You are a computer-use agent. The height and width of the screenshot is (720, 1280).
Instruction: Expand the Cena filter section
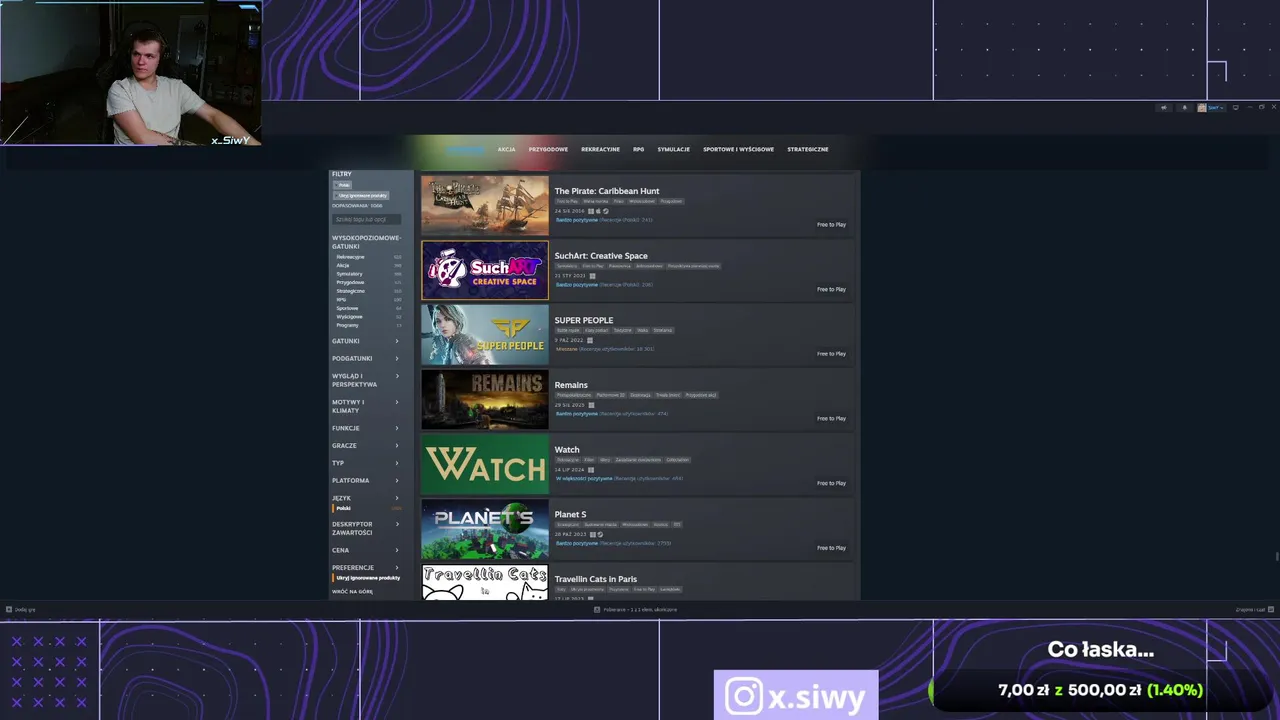[366, 550]
